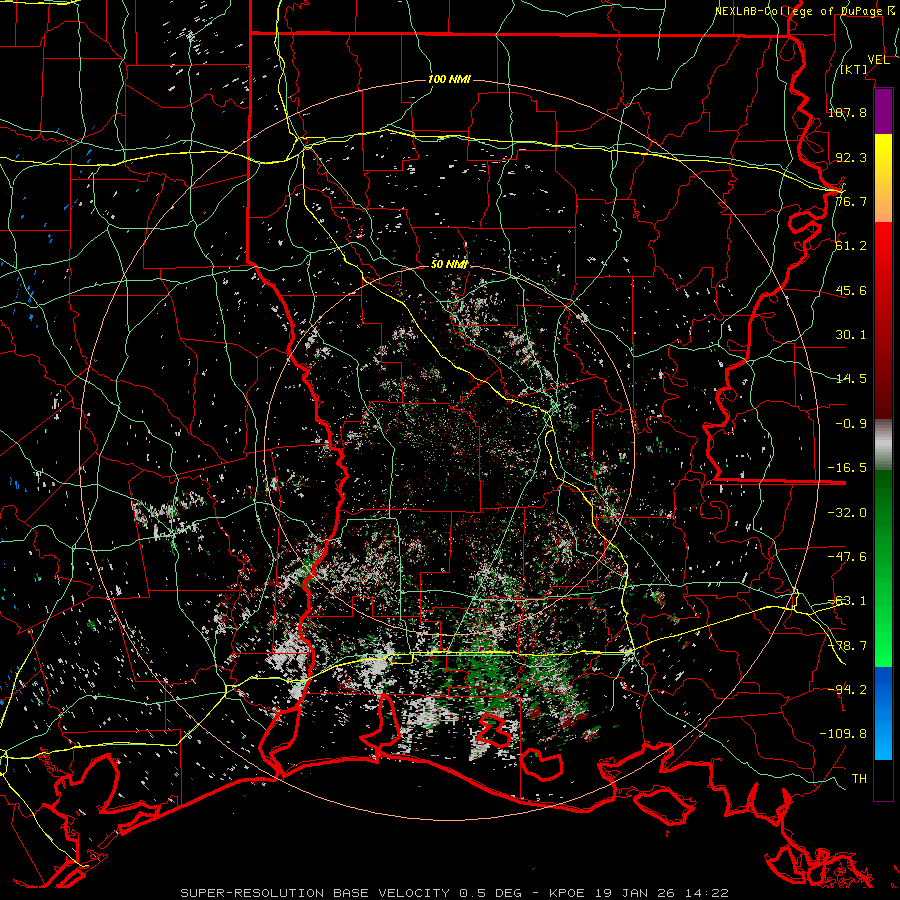Pick the purple segment of the velocity color bar
The height and width of the screenshot is (900, 900).
click(883, 111)
